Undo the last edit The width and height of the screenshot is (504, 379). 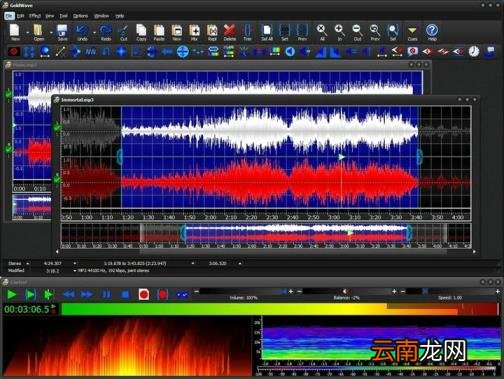(82, 31)
